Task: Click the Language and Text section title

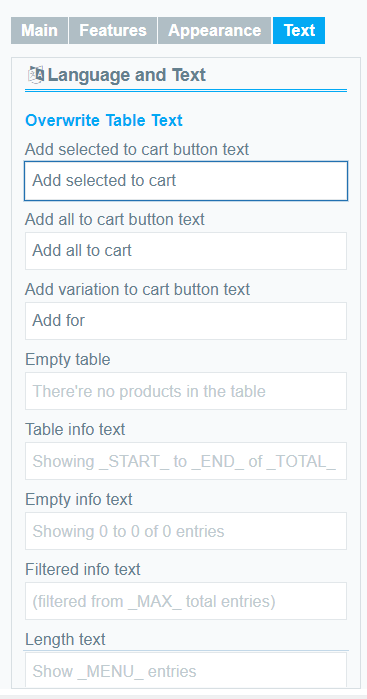Action: pyautogui.click(x=127, y=74)
